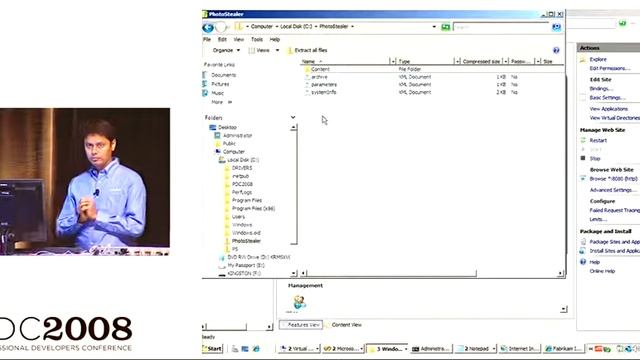Select Desktop in folder tree
640x360 pixels.
(x=227, y=127)
